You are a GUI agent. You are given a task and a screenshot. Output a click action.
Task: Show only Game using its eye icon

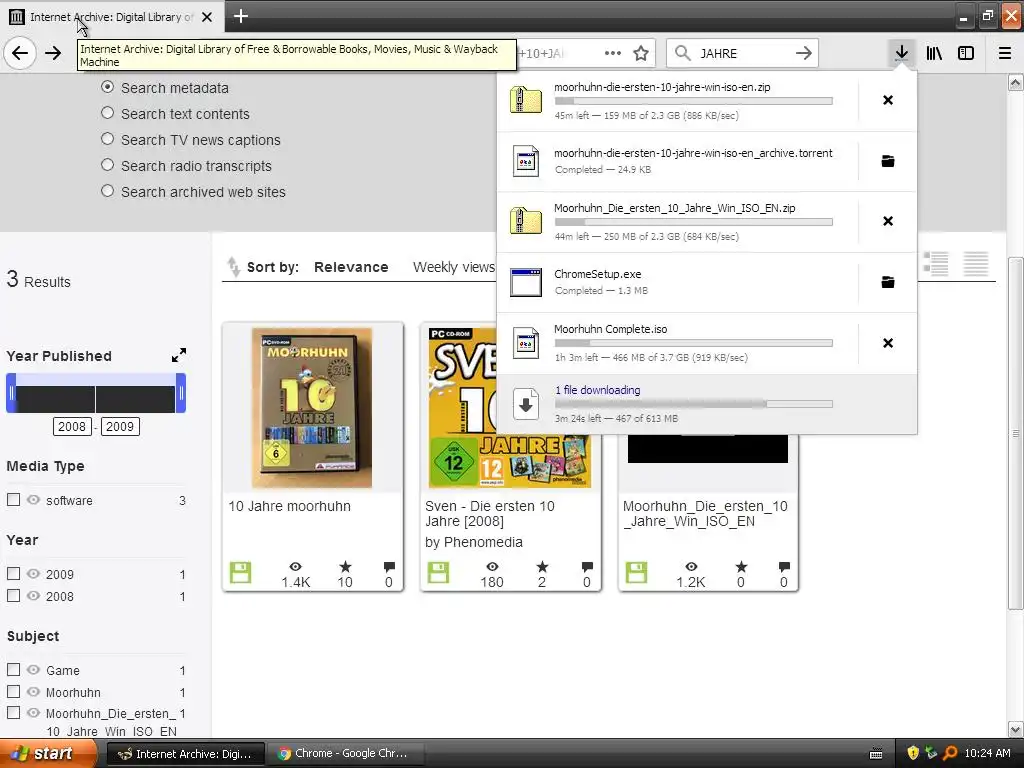33,670
